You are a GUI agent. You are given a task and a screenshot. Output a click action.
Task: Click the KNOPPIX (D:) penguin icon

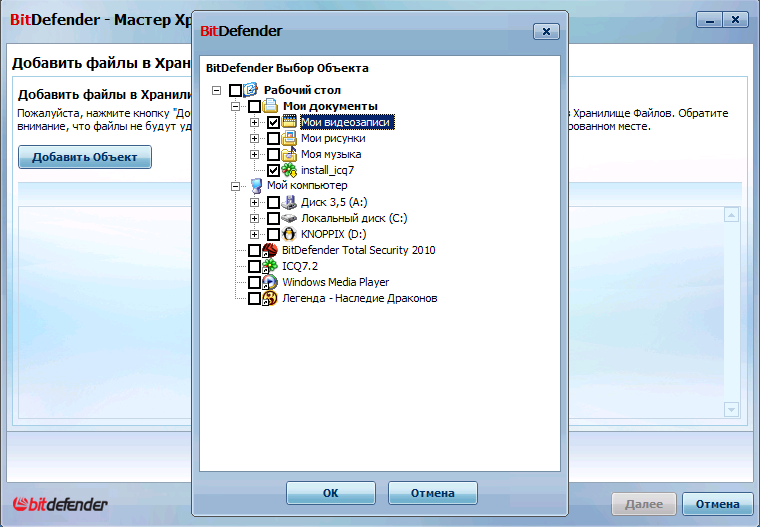[x=289, y=234]
